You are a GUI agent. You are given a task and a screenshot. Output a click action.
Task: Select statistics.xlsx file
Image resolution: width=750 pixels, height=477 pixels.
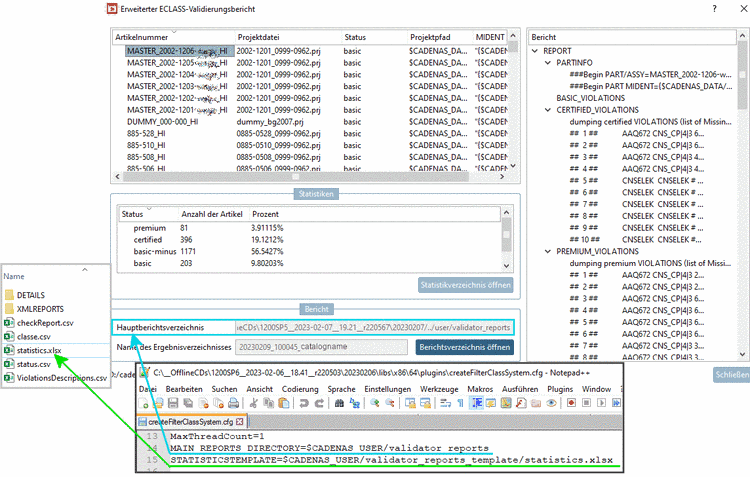39,351
